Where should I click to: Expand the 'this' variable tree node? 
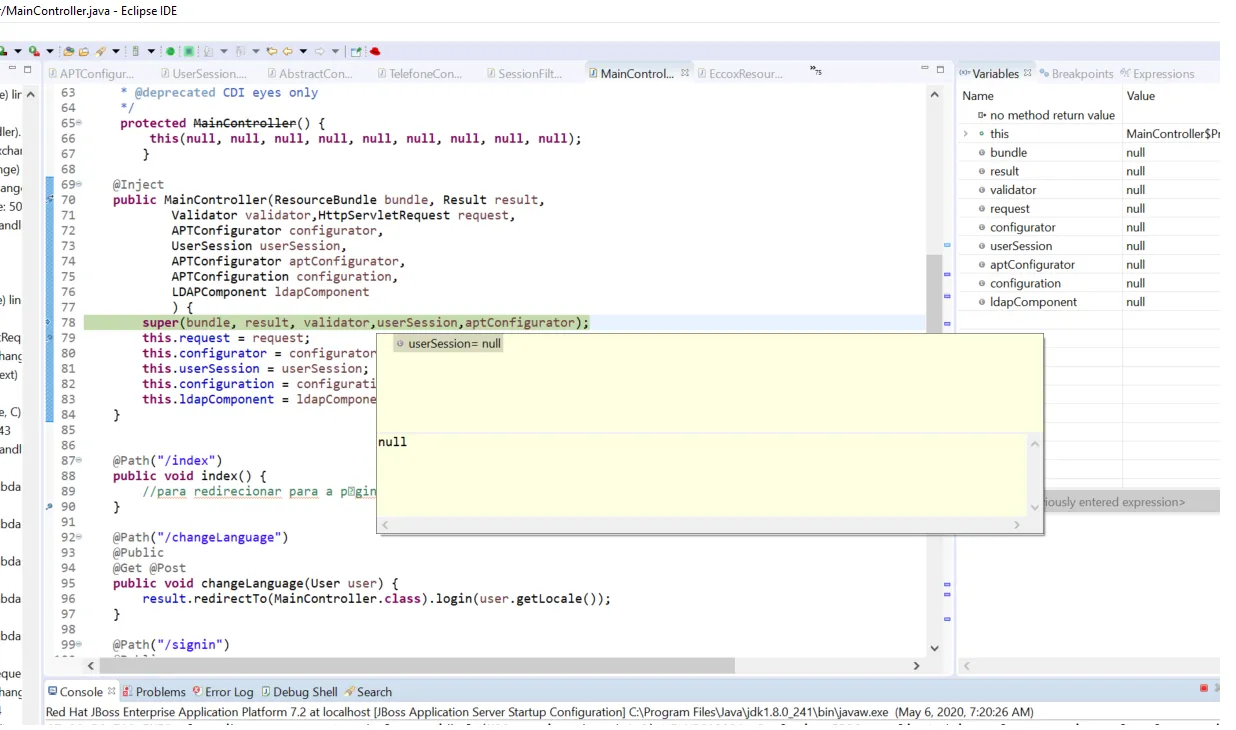click(966, 134)
